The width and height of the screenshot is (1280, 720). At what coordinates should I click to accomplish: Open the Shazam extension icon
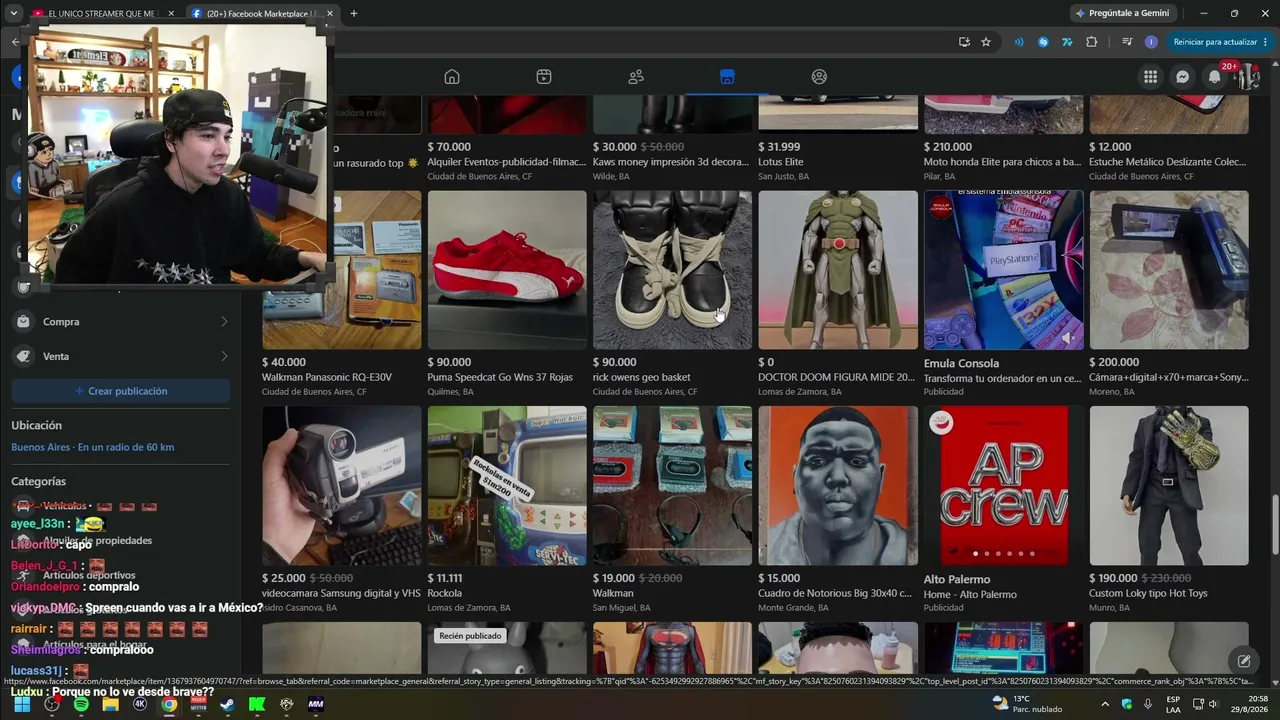tap(1043, 42)
